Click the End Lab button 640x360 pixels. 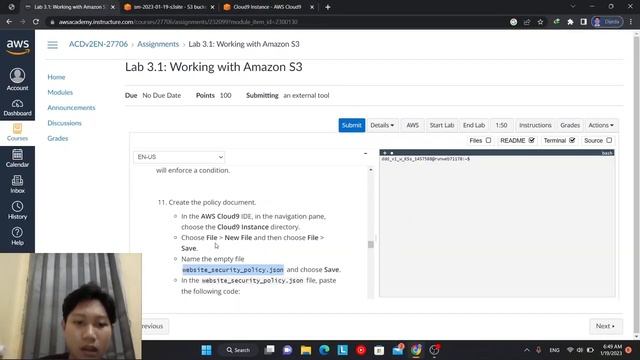pos(474,125)
